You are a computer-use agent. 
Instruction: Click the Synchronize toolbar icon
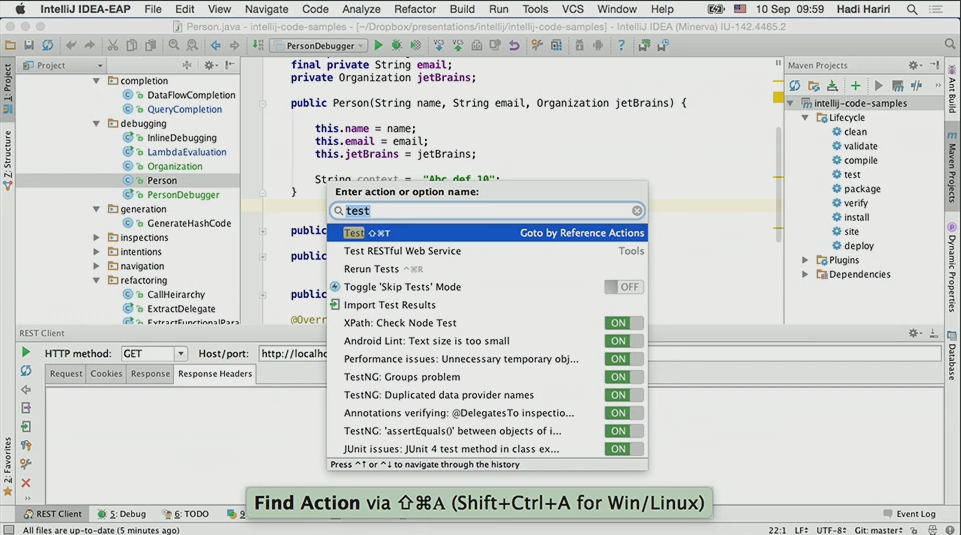pyautogui.click(x=47, y=45)
